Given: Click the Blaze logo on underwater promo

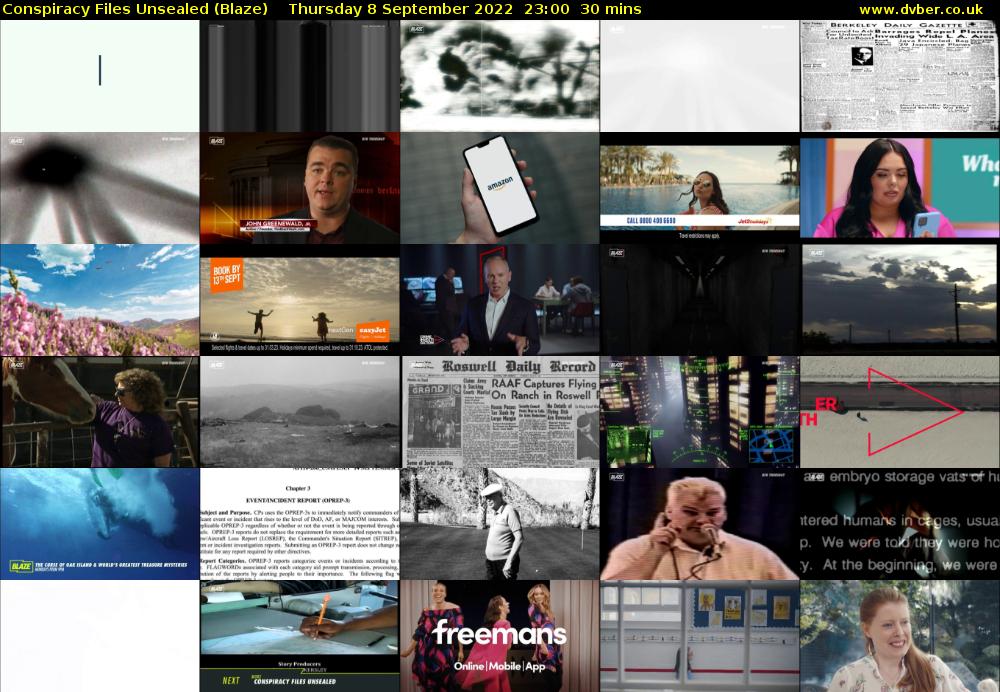Looking at the screenshot, I should pos(20,565).
